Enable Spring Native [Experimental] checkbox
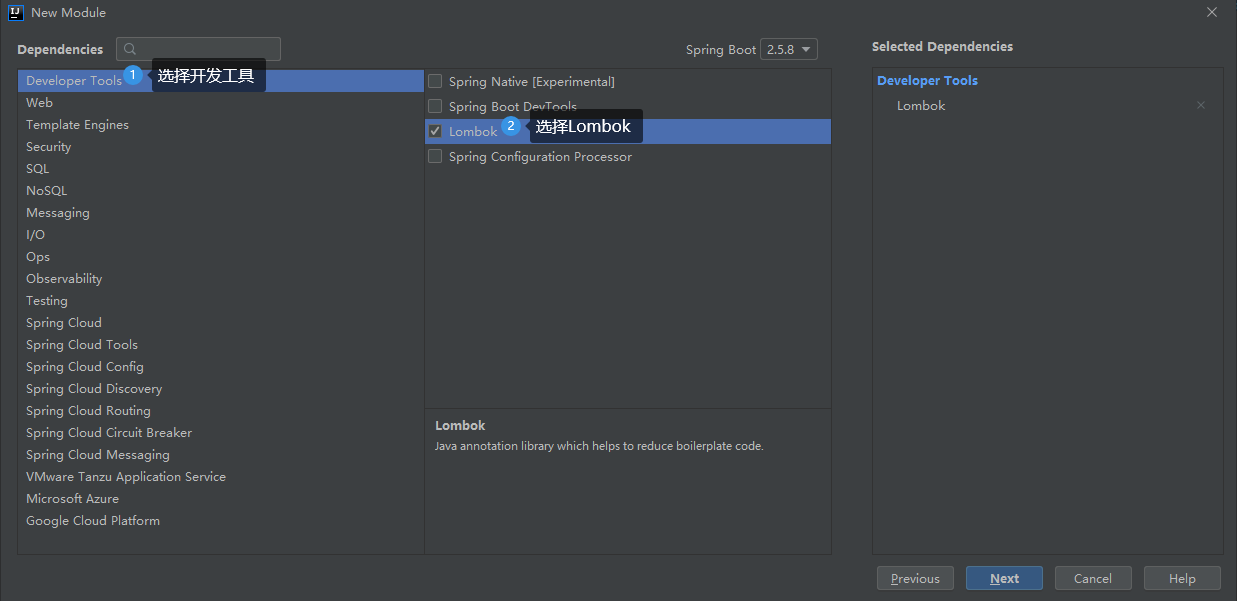Screen dimensions: 1237x601 coord(435,81)
